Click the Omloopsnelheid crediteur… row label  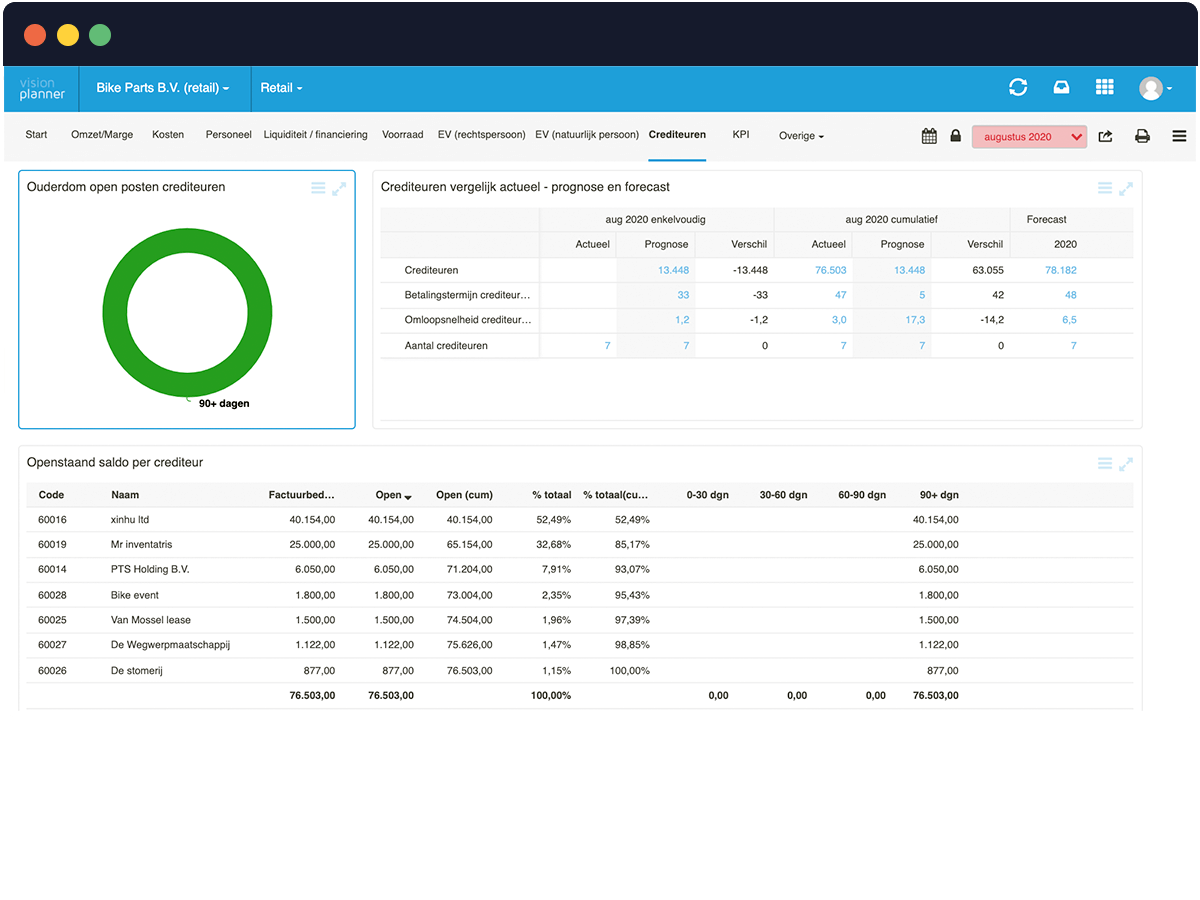[x=467, y=320]
